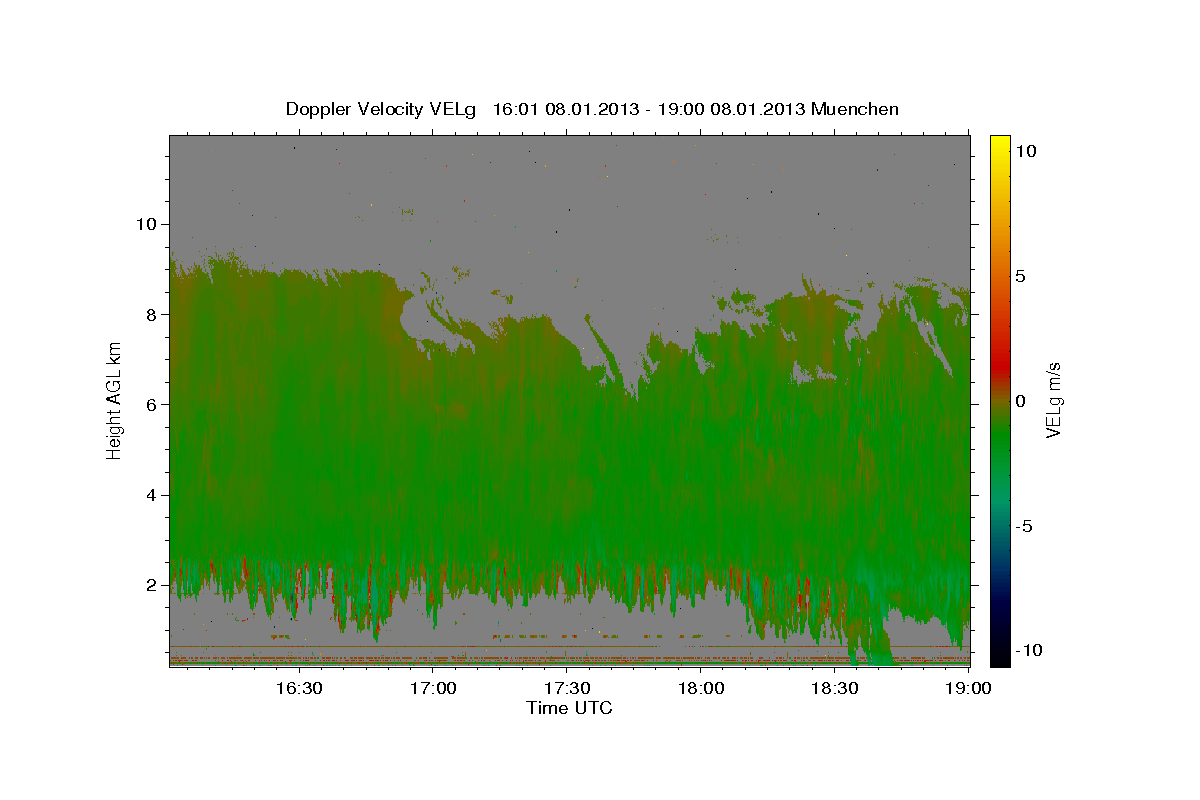This screenshot has height=800, width=1200.
Task: Click the height axis label '6'
Action: 150,404
